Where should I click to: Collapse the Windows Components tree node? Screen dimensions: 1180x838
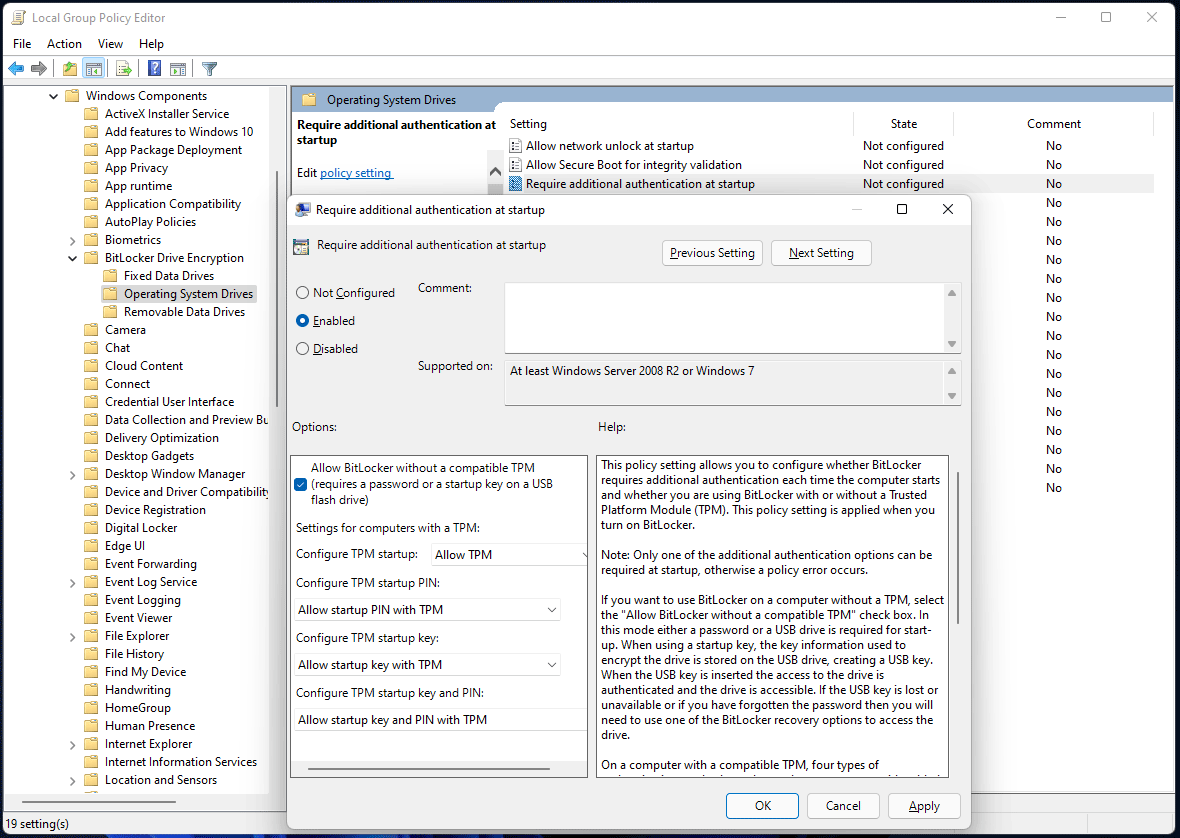coord(53,96)
